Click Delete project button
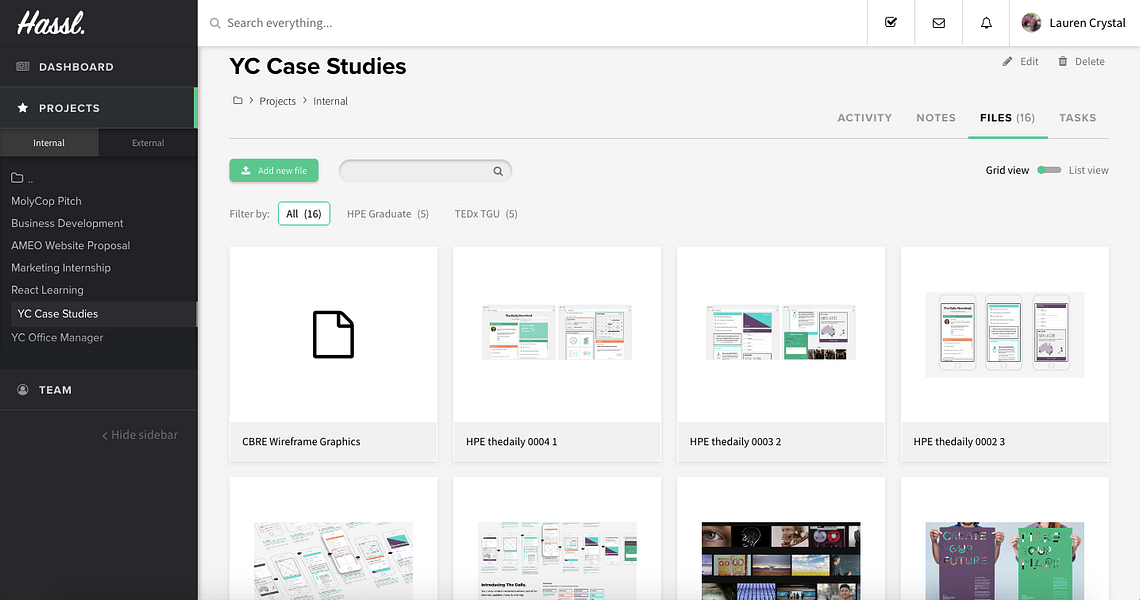1140x600 pixels. 1081,62
